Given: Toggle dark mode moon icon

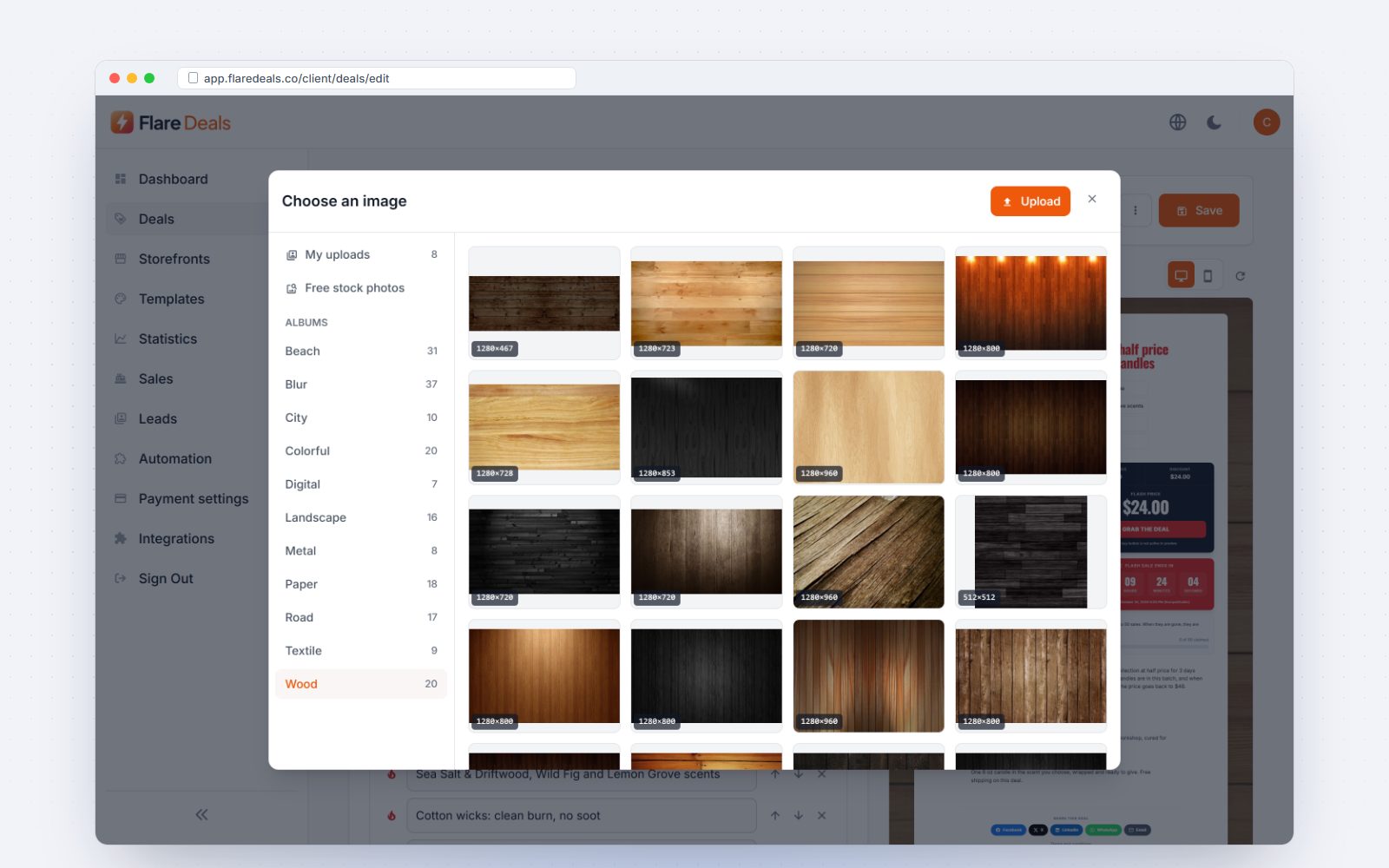Looking at the screenshot, I should [x=1215, y=122].
